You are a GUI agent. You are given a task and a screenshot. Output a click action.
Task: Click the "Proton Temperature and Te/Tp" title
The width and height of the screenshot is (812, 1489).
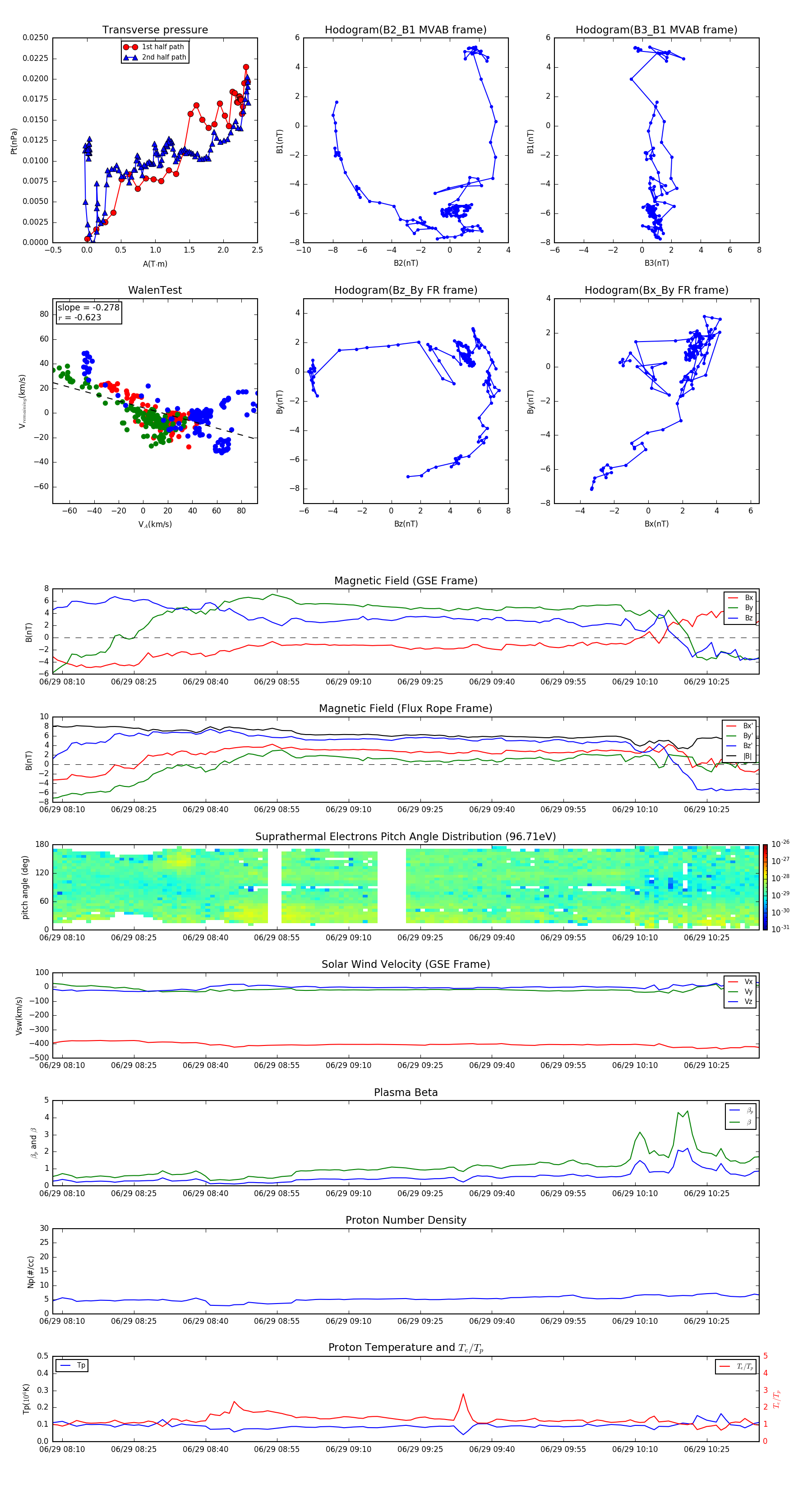click(x=406, y=1348)
